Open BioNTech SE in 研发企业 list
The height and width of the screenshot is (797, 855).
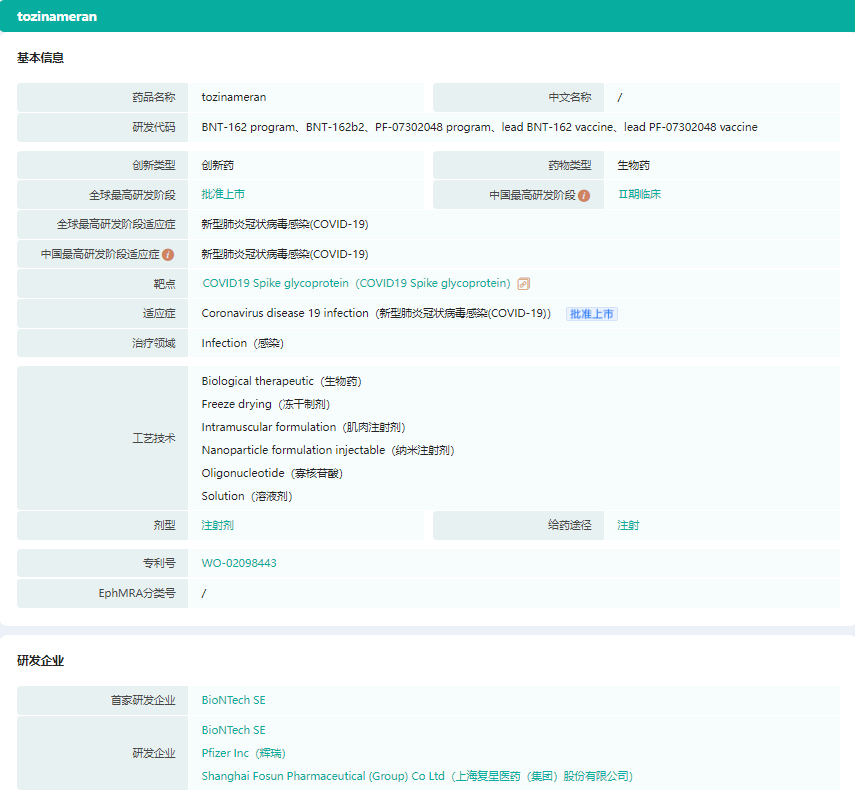(x=233, y=730)
